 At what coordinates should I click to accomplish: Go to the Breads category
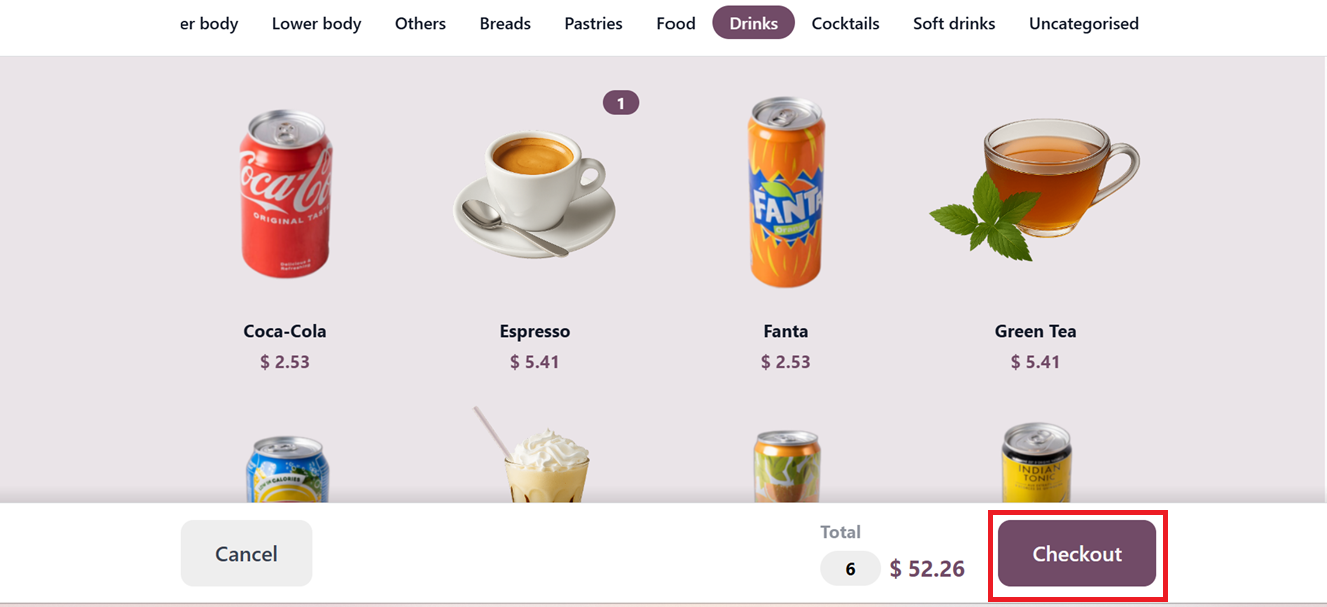pyautogui.click(x=505, y=23)
